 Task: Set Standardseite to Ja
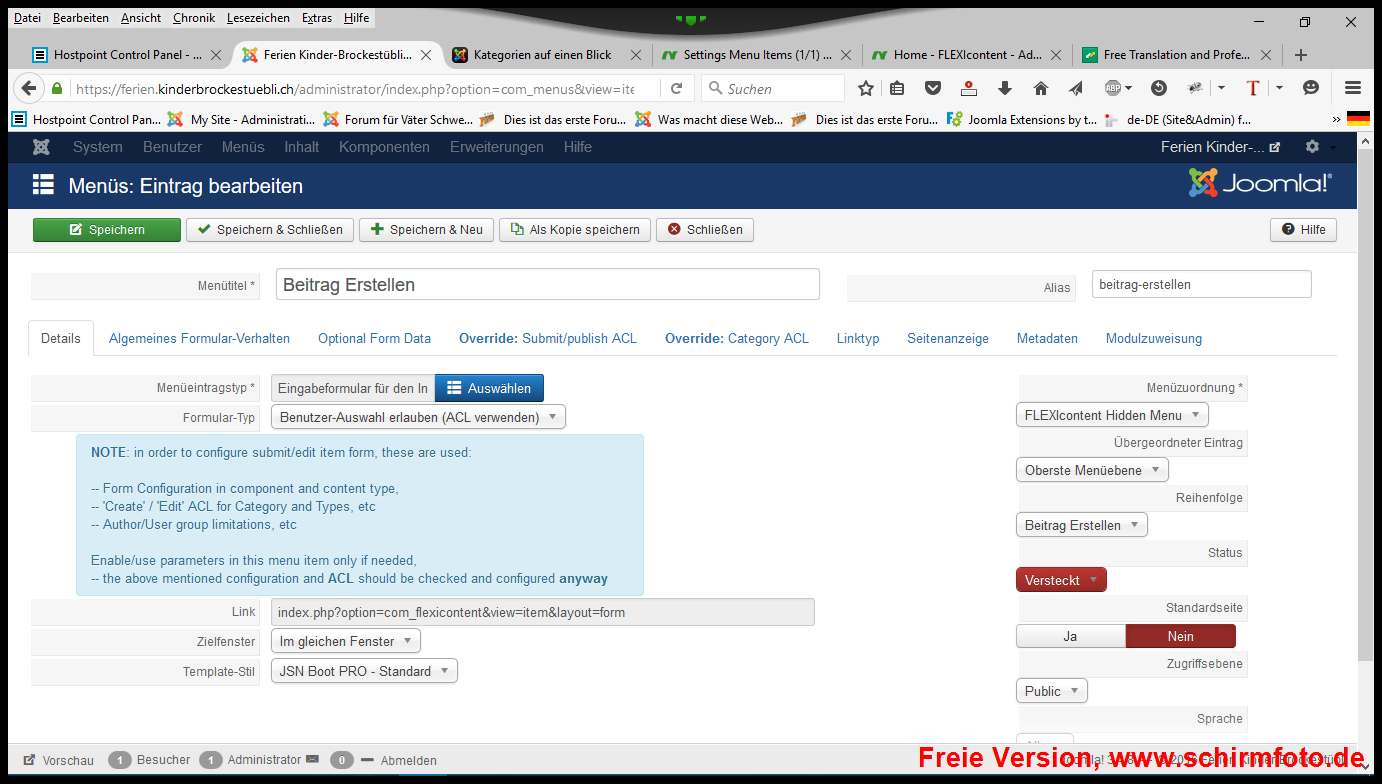coord(1070,636)
